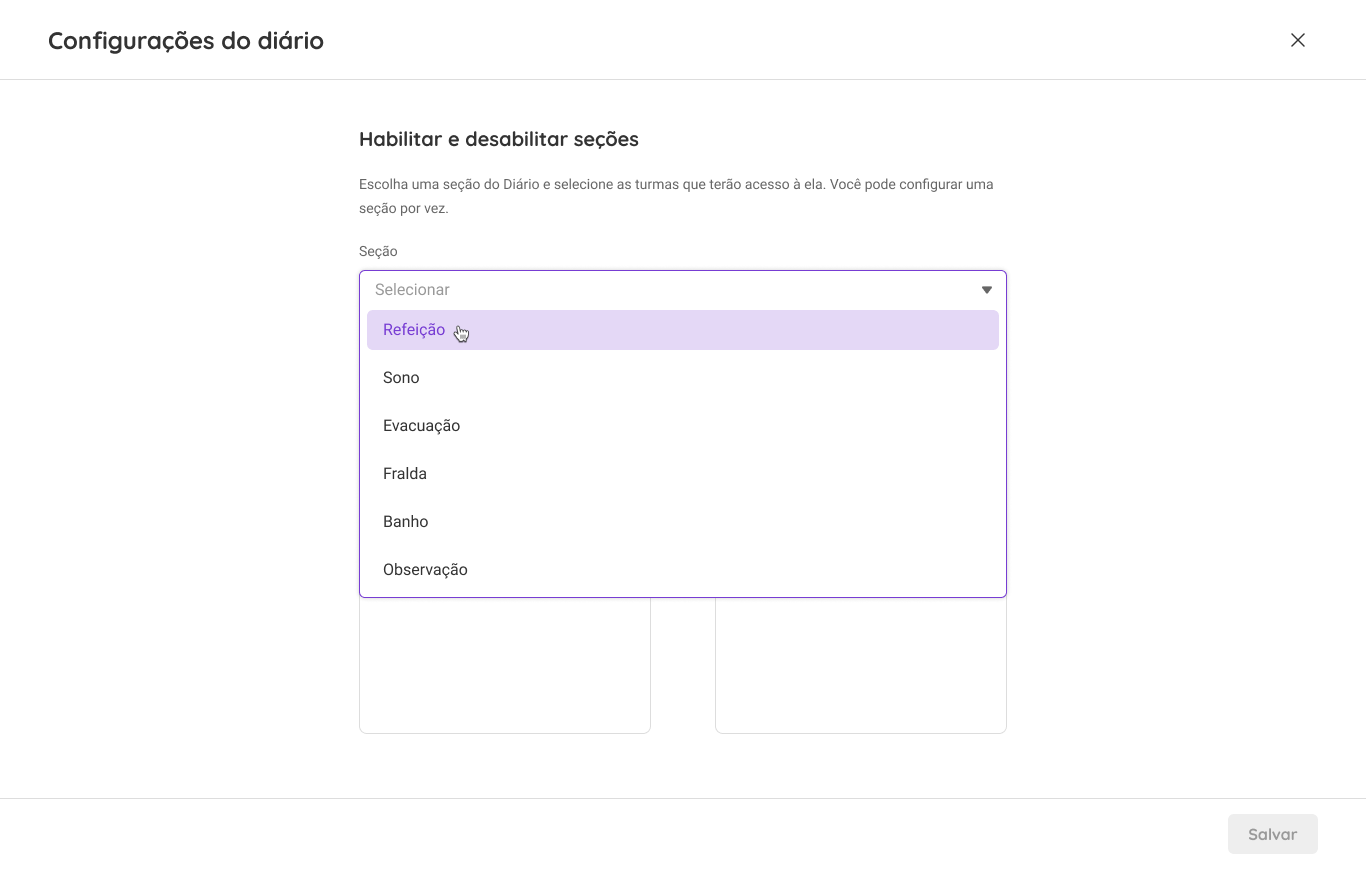Viewport: 1366px width, 870px height.
Task: Pick Evacuação in the dropdown
Action: coord(683,426)
